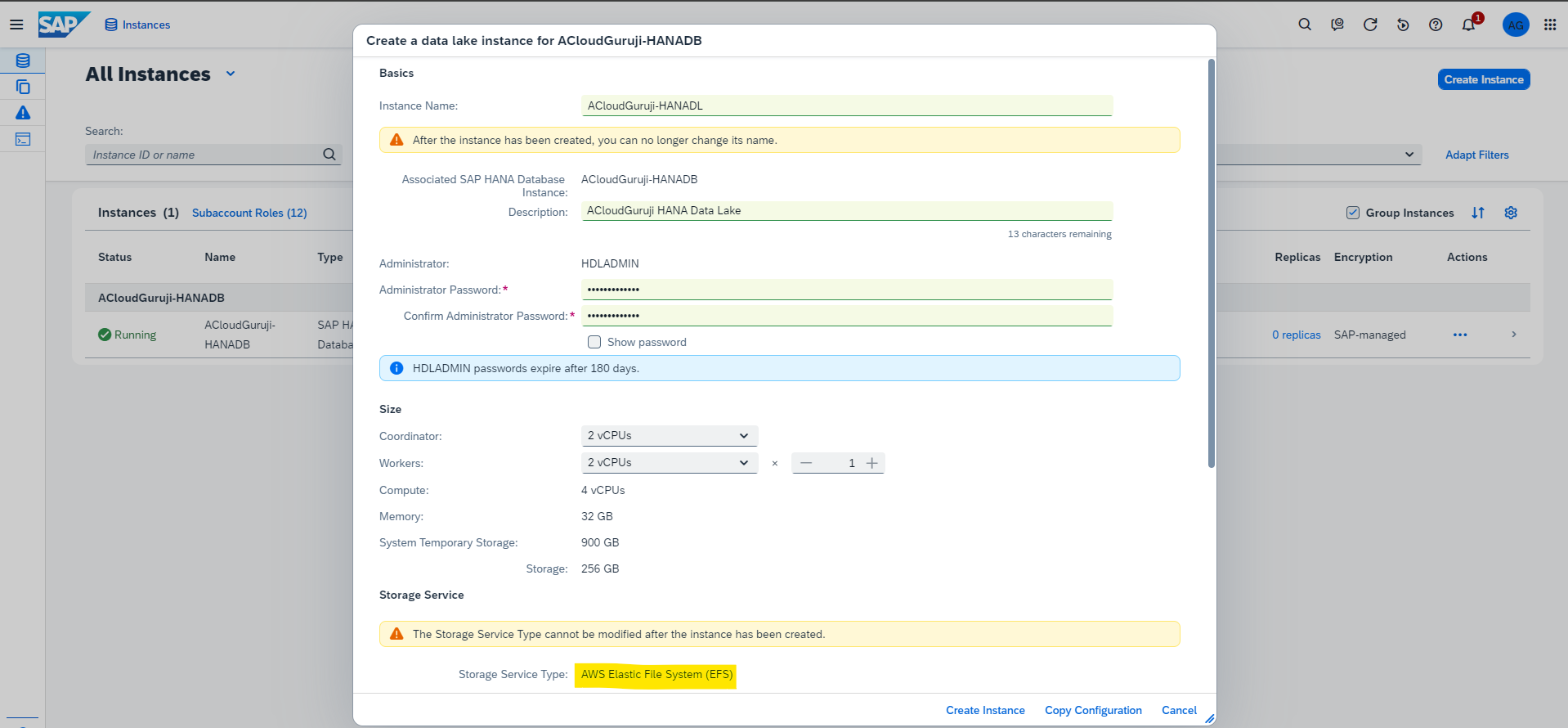Open the product switcher grid icon
The image size is (1568, 728).
pyautogui.click(x=1550, y=25)
